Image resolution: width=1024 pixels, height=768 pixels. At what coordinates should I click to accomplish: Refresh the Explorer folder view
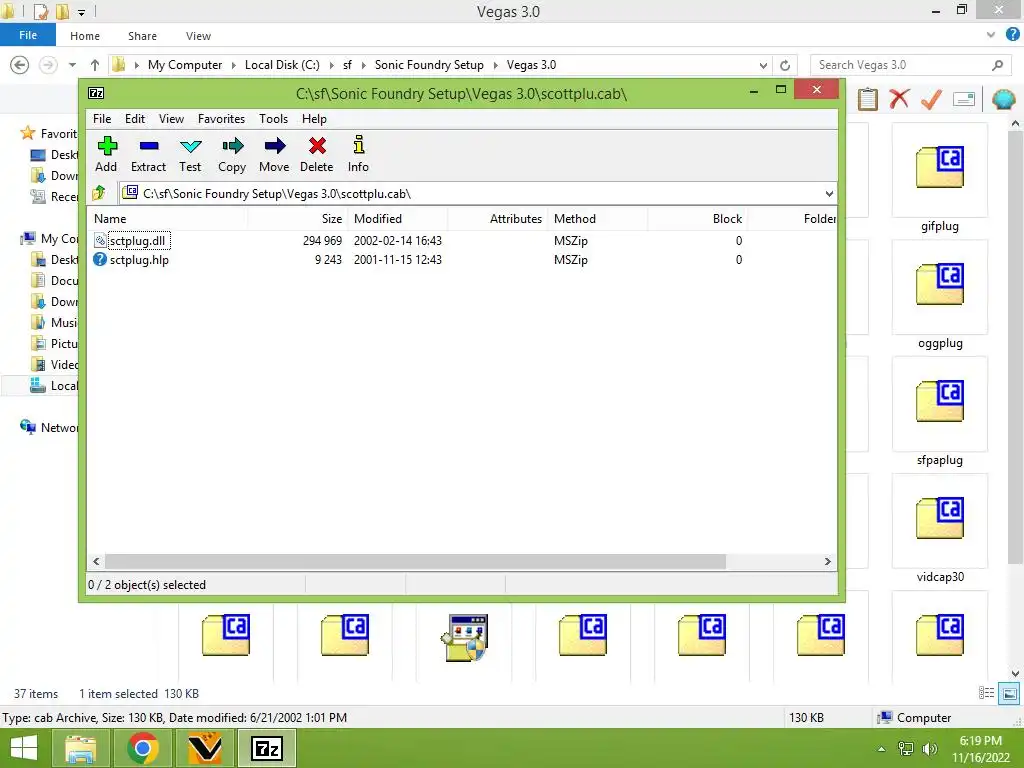(x=785, y=65)
